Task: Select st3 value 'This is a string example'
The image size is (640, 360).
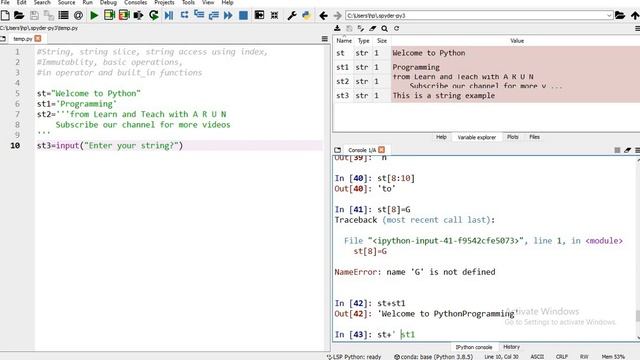Action: point(444,96)
